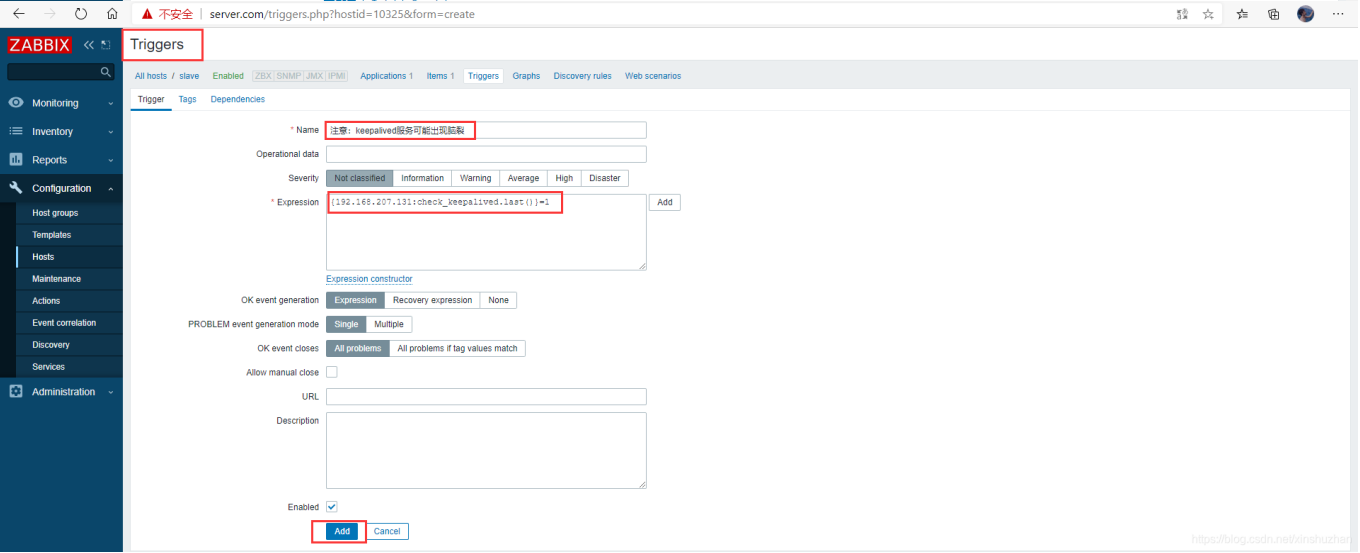1360x553 pixels.
Task: Click the sidebar search magnifier icon
Action: click(106, 72)
